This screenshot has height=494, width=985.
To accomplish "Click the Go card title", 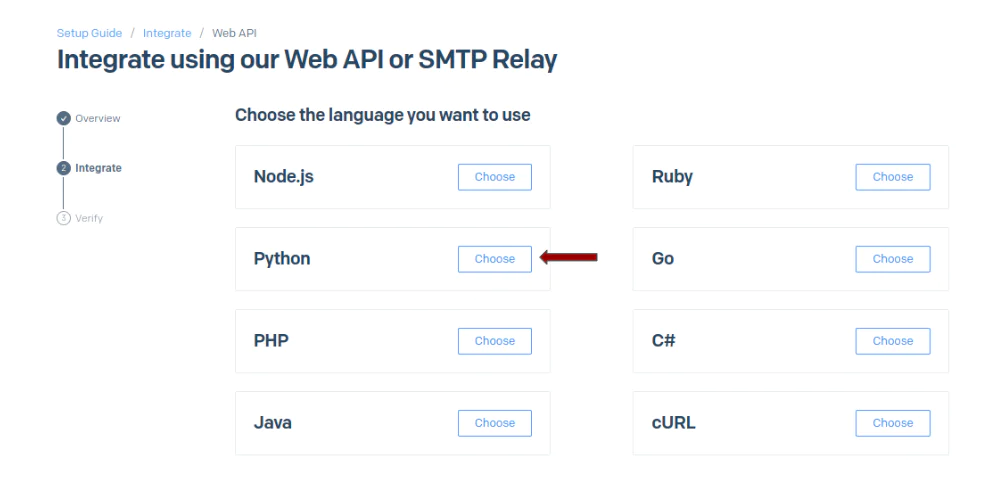I will point(663,259).
